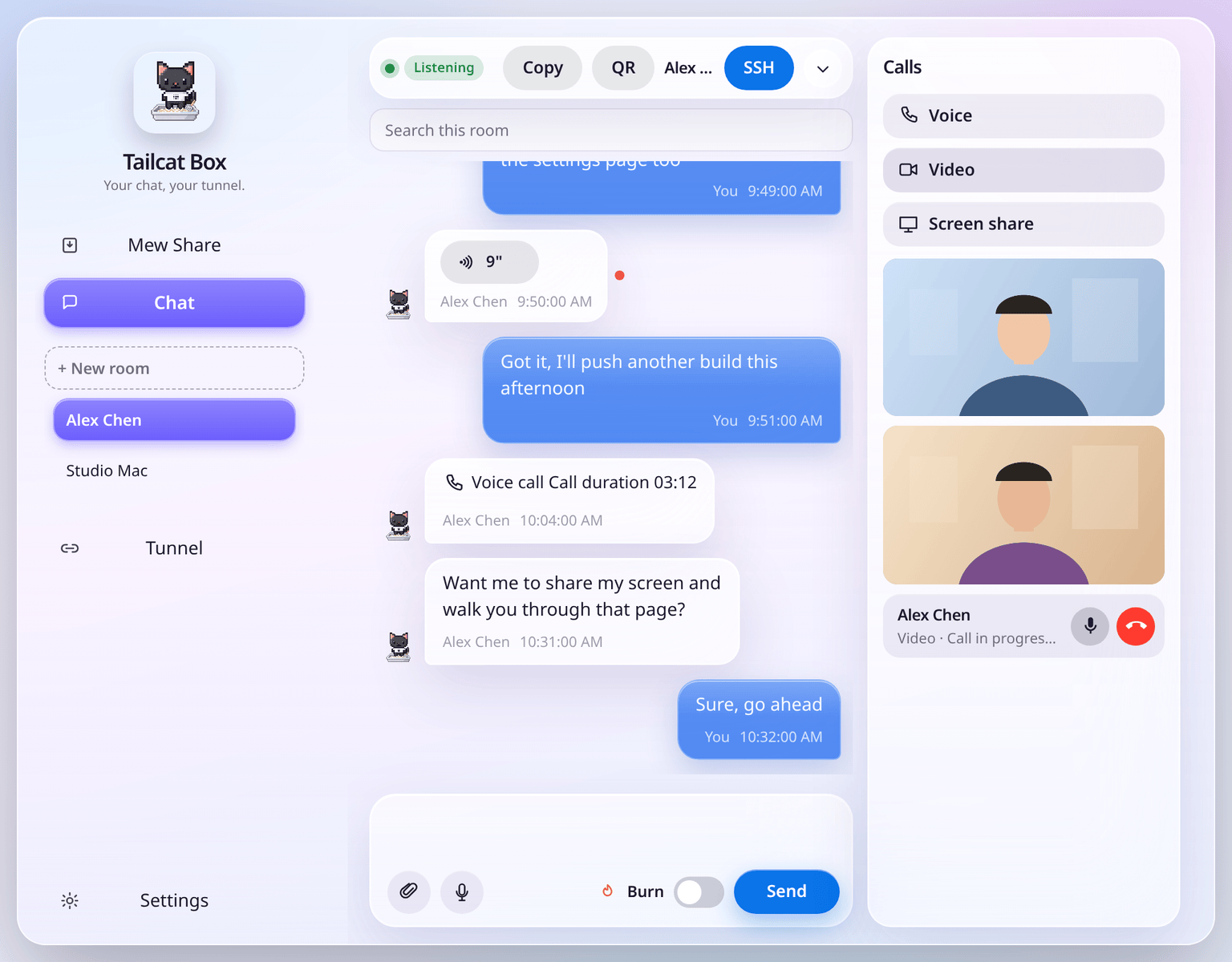
Task: Play the 9" voice message
Action: pyautogui.click(x=489, y=262)
